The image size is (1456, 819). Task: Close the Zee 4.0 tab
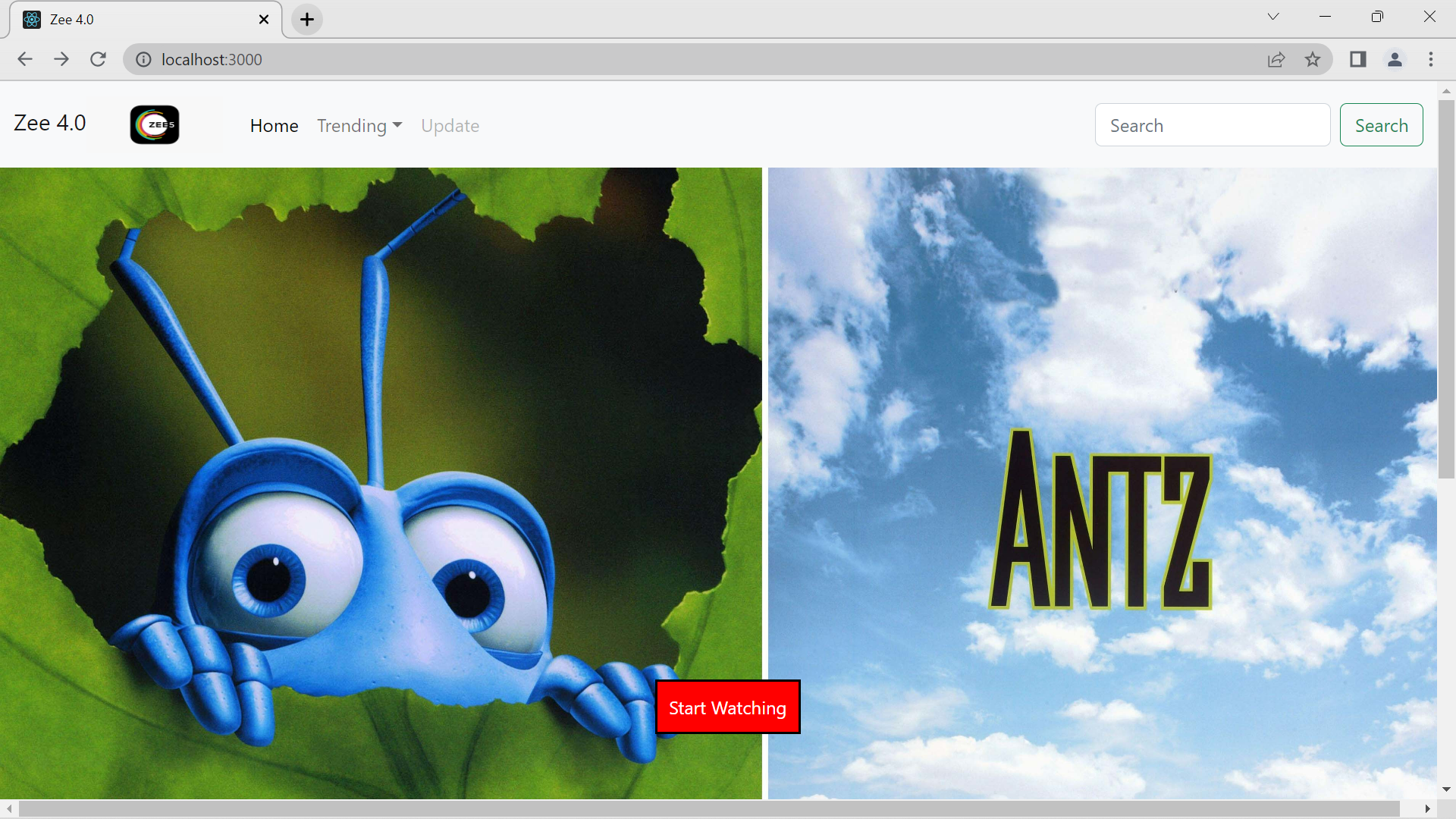click(264, 20)
